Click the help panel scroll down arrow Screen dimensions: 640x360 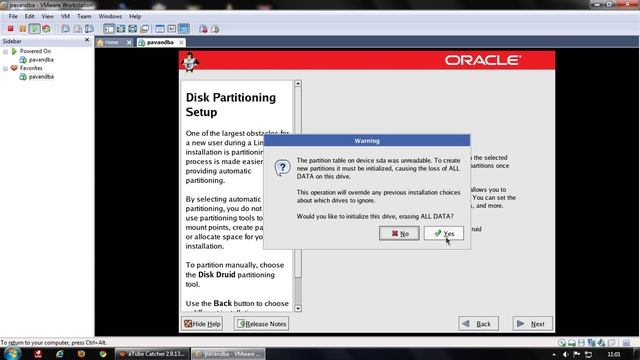[298, 309]
